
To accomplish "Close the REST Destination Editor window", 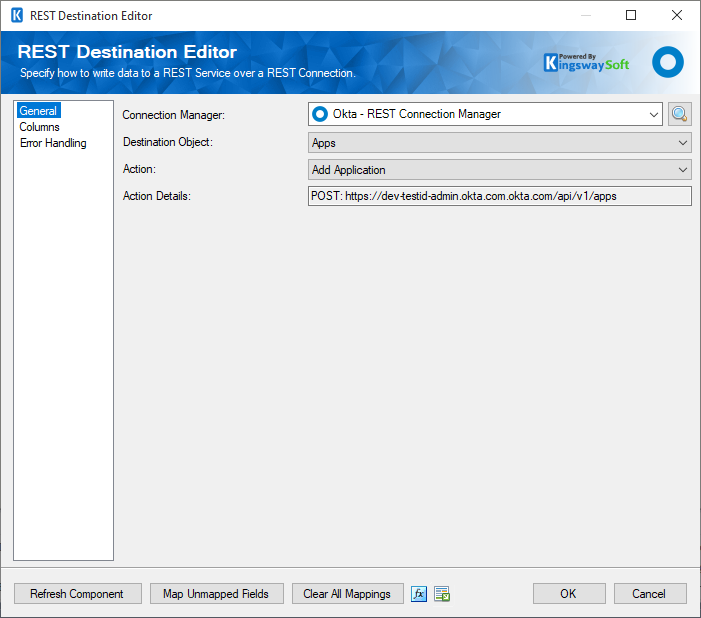I will pos(676,15).
